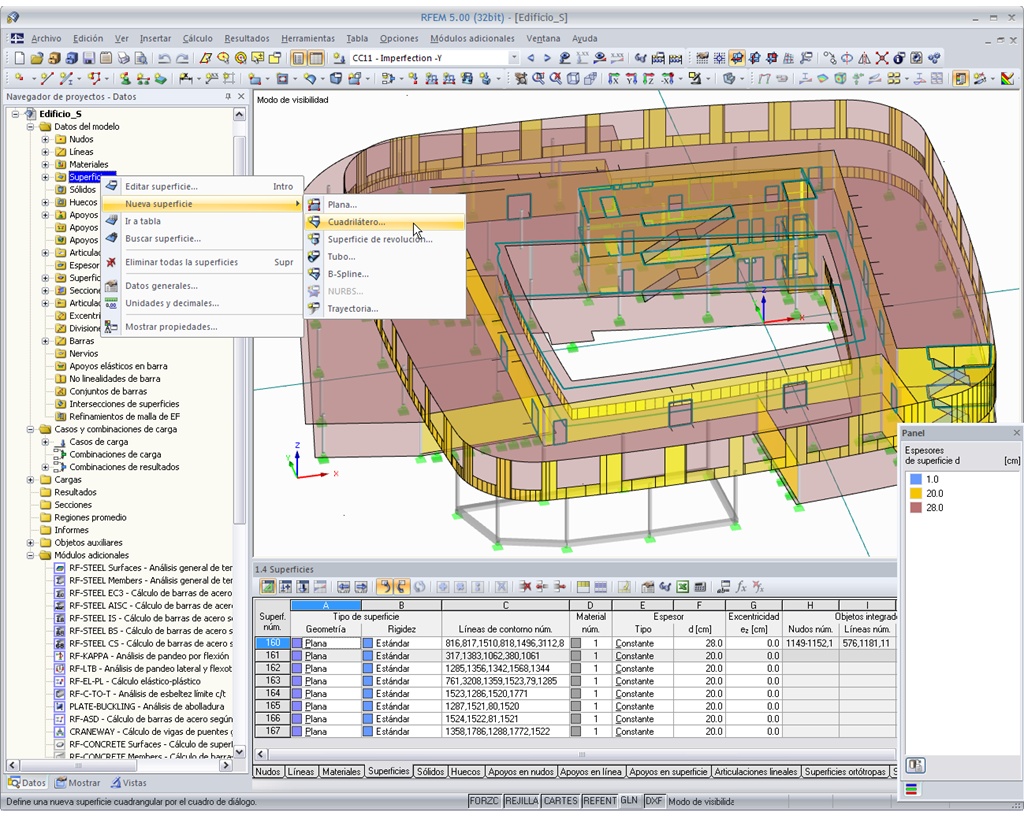The width and height of the screenshot is (1024, 819).
Task: Toggle the table display button in toolbar
Action: pos(316,58)
